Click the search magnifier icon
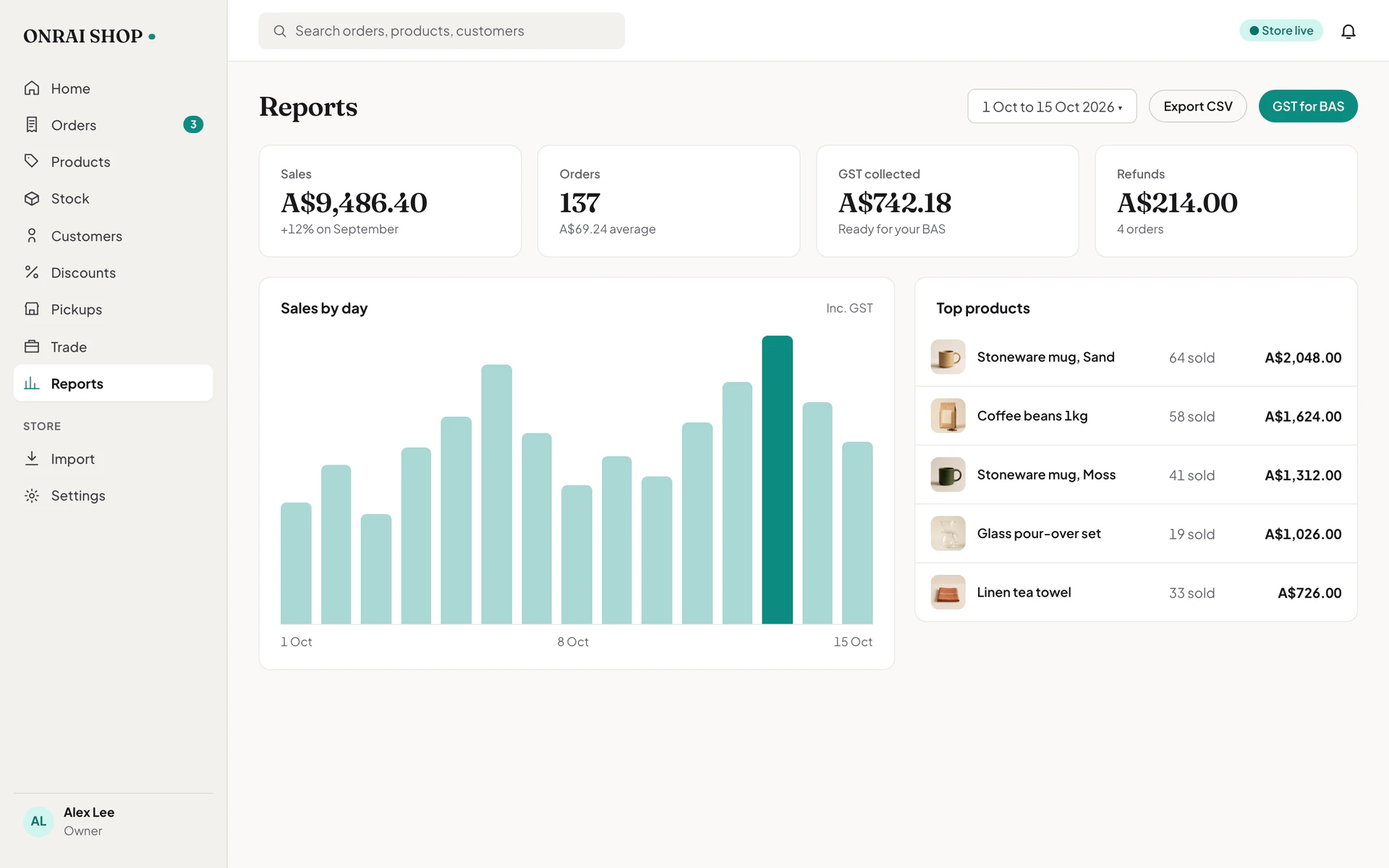Screen dimensions: 1389x868 click(279, 31)
